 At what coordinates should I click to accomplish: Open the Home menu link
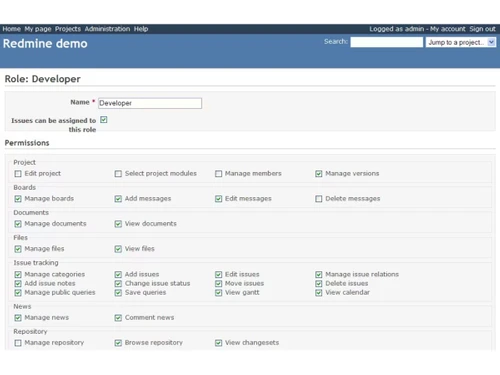[x=12, y=29]
